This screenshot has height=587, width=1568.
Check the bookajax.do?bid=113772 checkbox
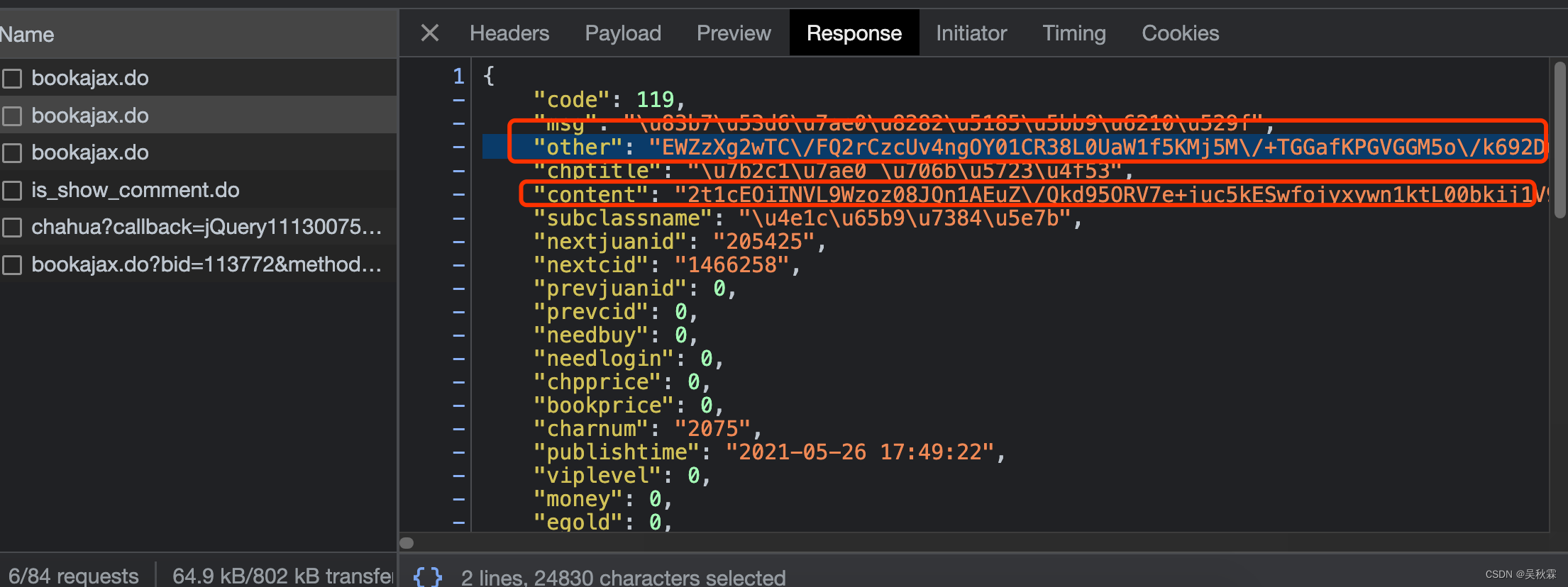point(12,265)
